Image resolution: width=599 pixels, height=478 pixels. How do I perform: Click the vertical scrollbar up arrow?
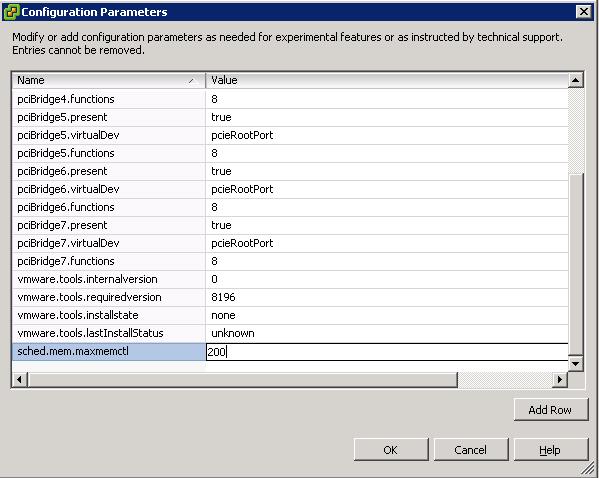point(575,80)
